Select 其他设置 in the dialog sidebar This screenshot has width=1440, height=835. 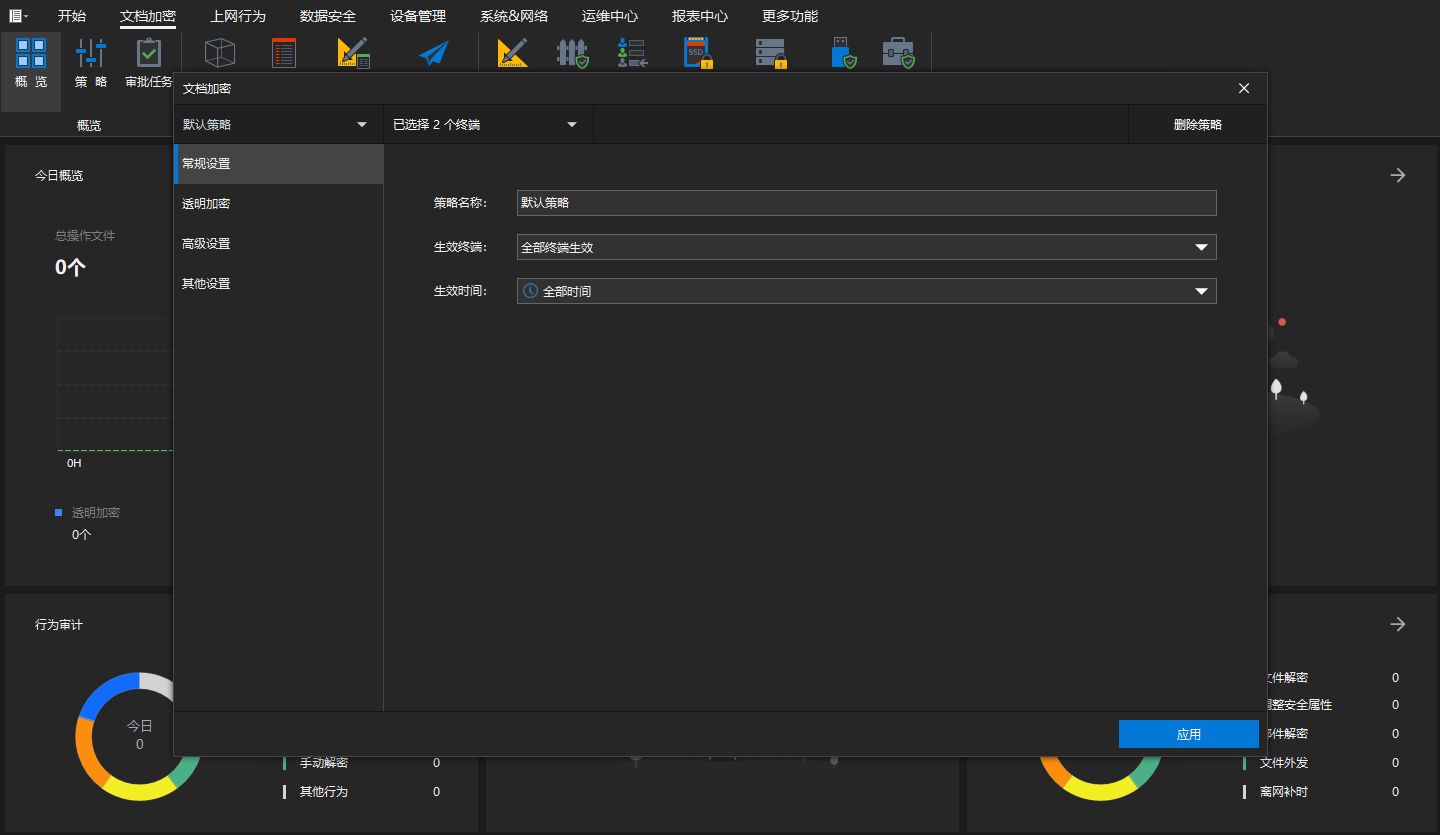click(279, 284)
